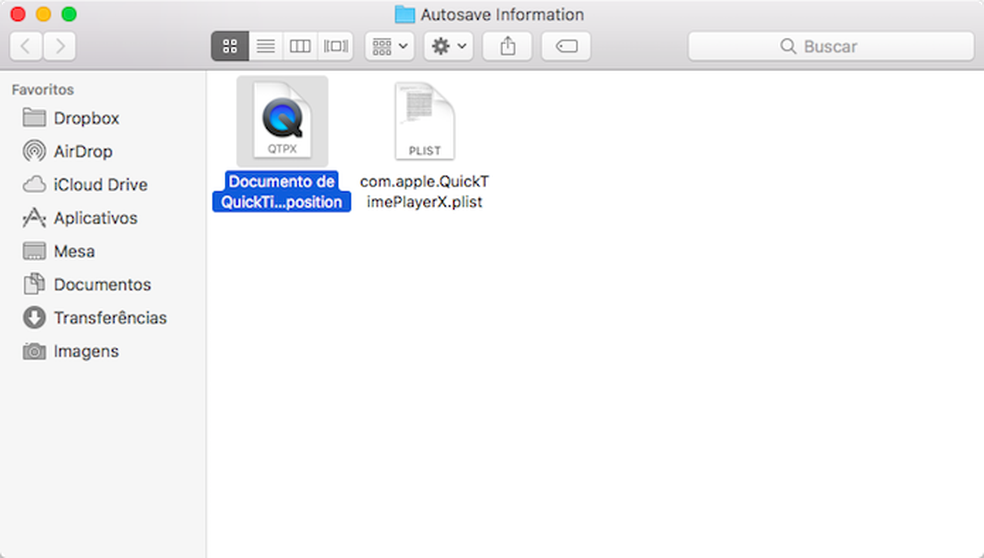Switch to column view
The height and width of the screenshot is (558, 984).
click(300, 46)
